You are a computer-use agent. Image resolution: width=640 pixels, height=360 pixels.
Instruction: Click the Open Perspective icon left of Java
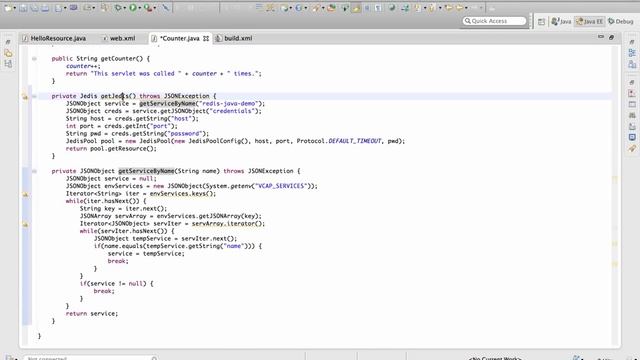[541, 22]
